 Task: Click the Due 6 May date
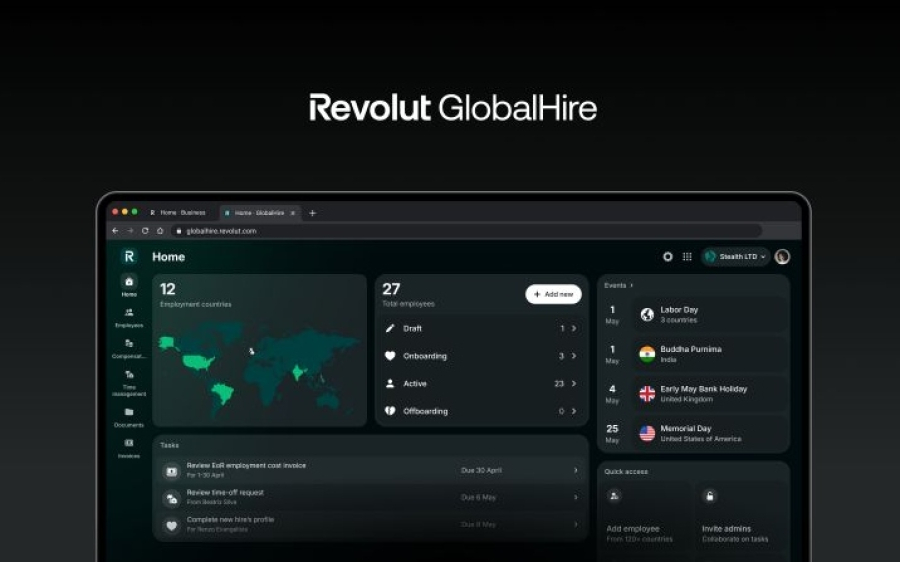pyautogui.click(x=478, y=497)
